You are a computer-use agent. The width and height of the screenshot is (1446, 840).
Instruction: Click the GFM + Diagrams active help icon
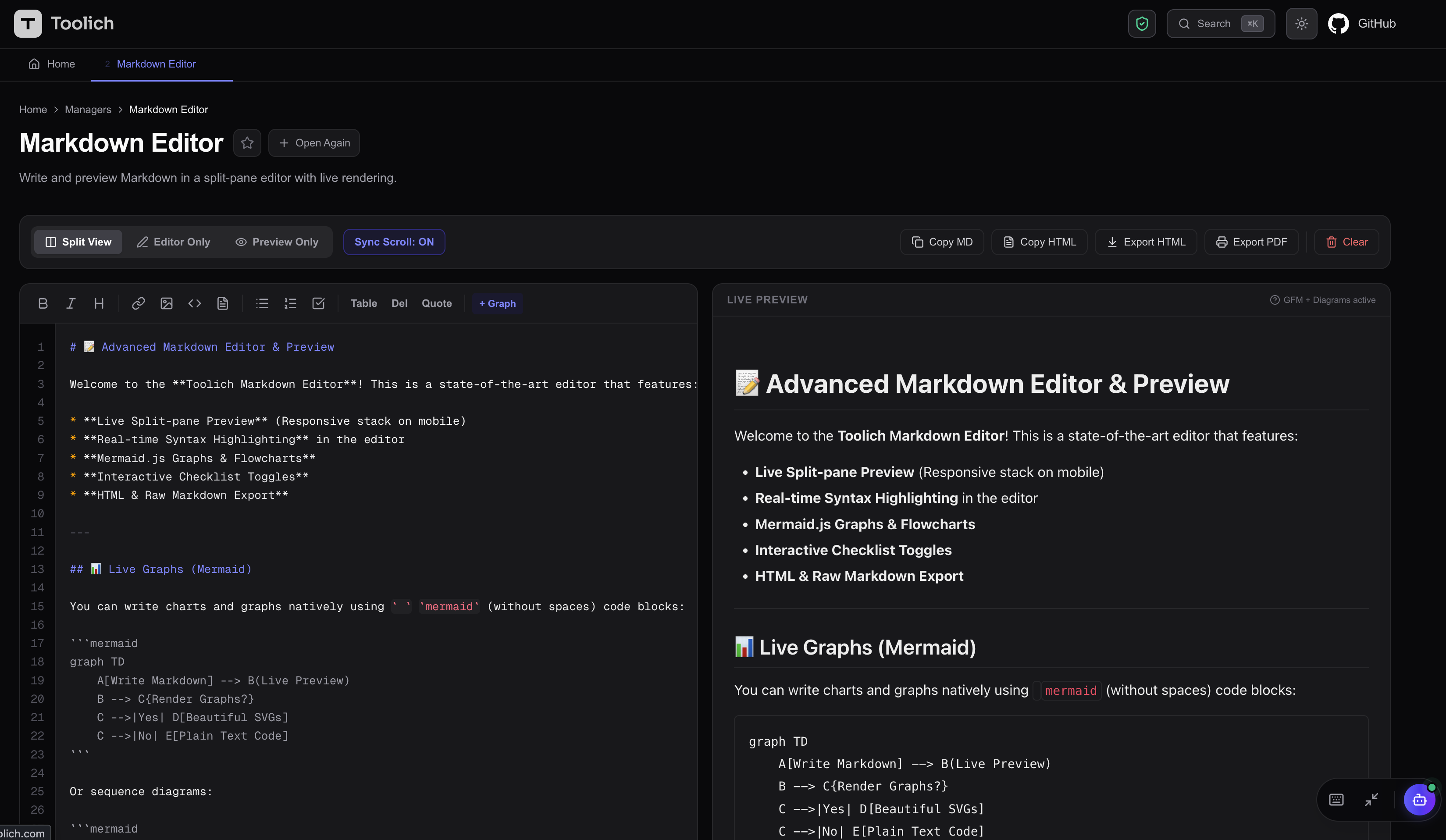point(1275,300)
